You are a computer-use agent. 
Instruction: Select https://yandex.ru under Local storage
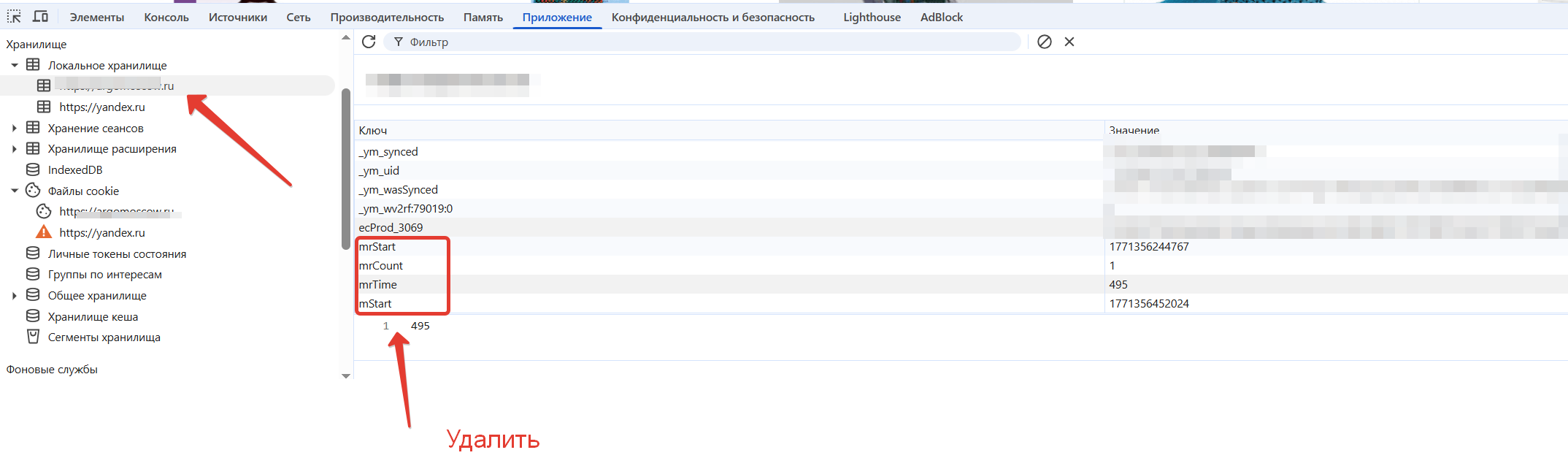click(102, 107)
